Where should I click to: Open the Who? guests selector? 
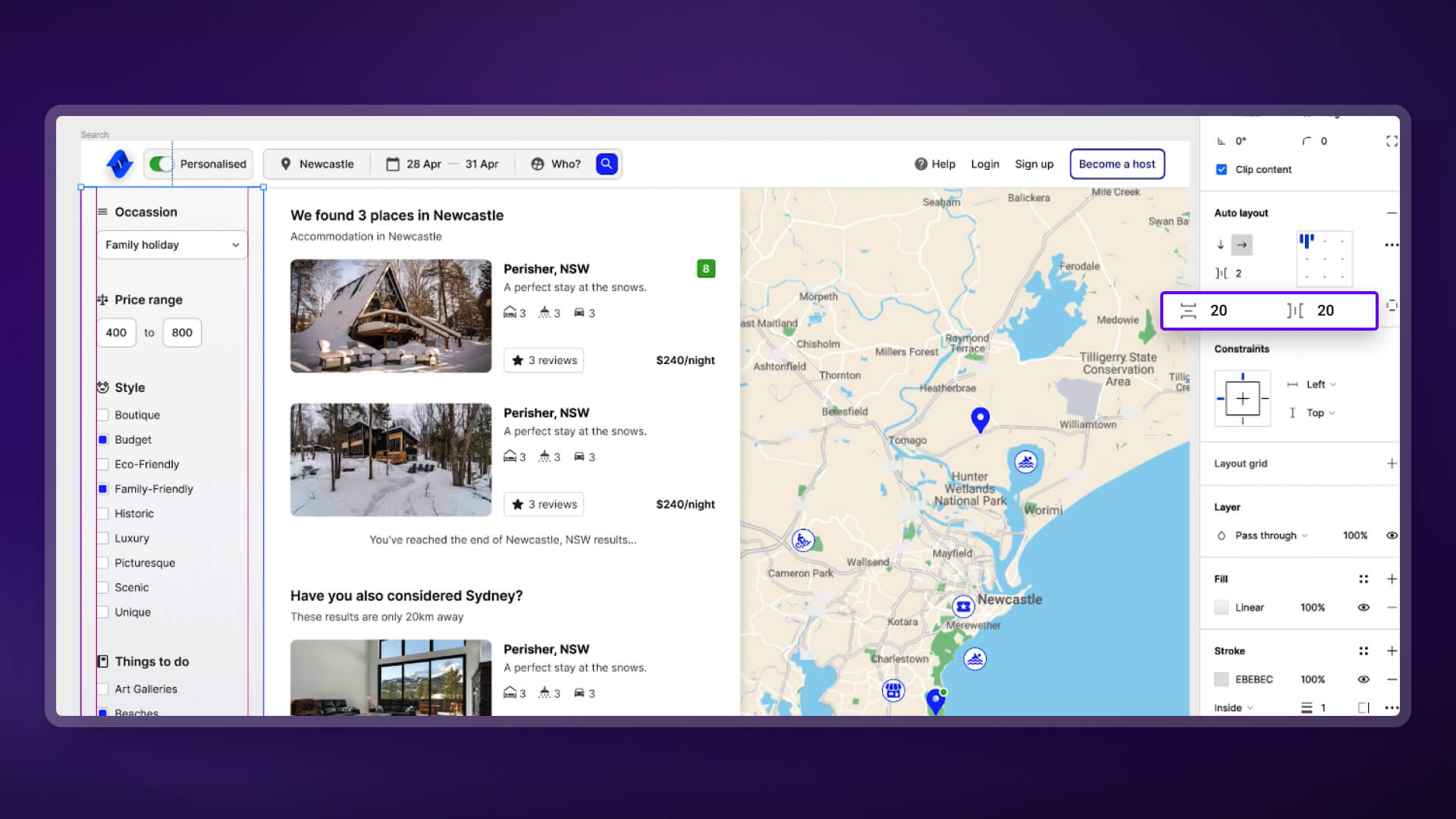click(556, 164)
